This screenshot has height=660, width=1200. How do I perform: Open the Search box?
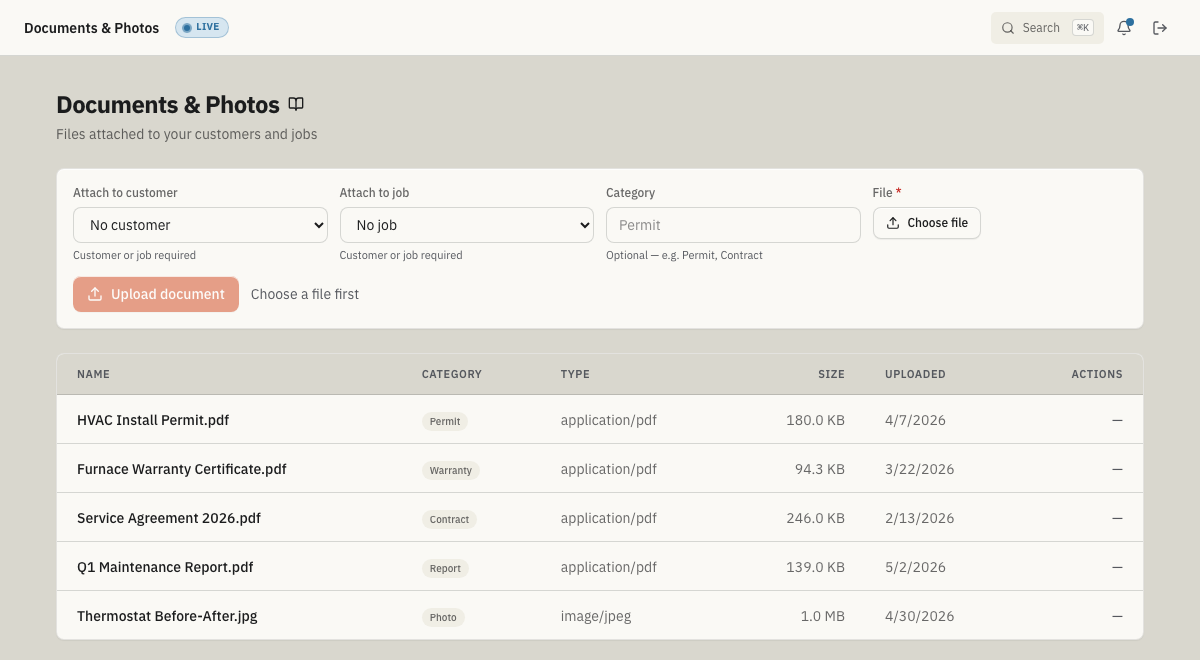coord(1047,28)
